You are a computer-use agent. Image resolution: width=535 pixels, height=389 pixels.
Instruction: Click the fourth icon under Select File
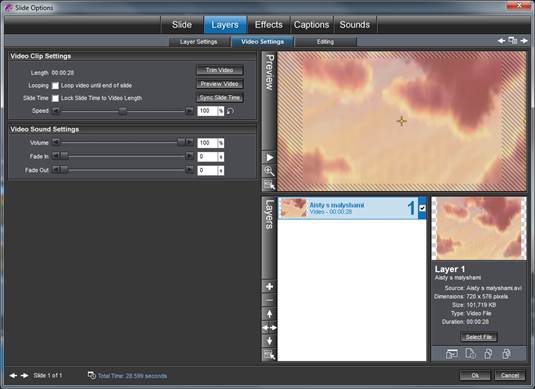click(507, 354)
